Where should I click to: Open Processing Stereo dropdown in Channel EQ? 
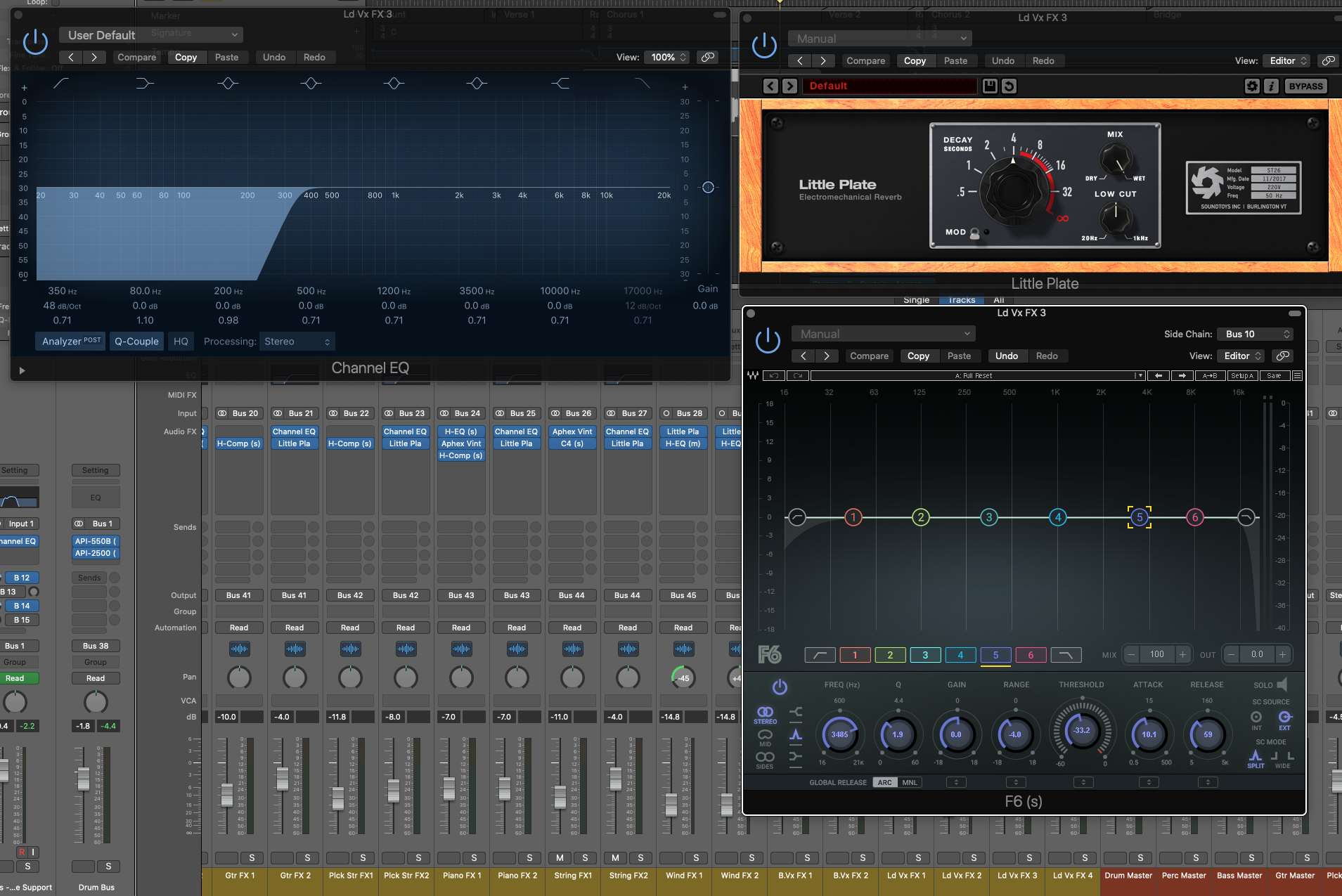tap(297, 341)
